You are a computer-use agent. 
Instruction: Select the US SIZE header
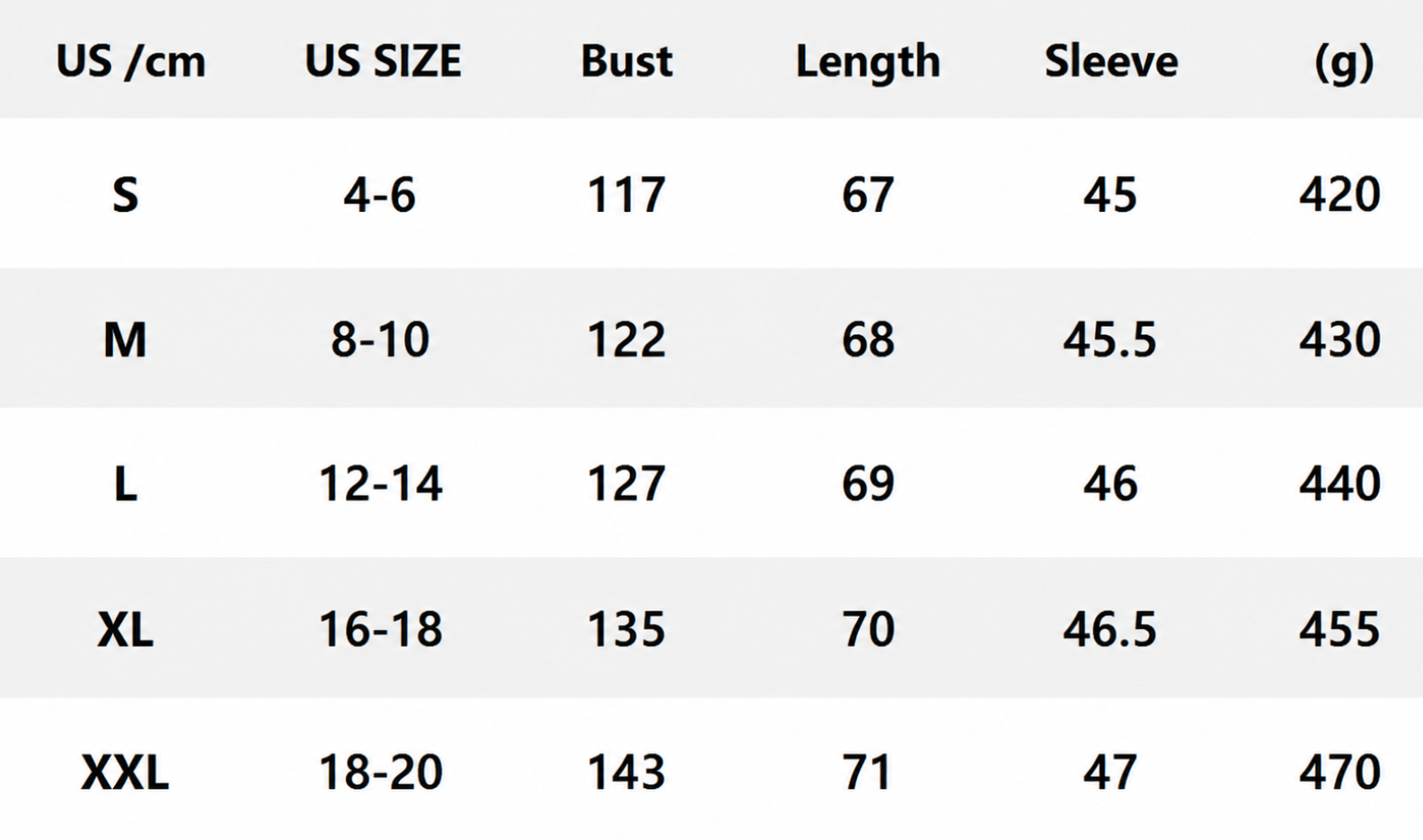[383, 61]
